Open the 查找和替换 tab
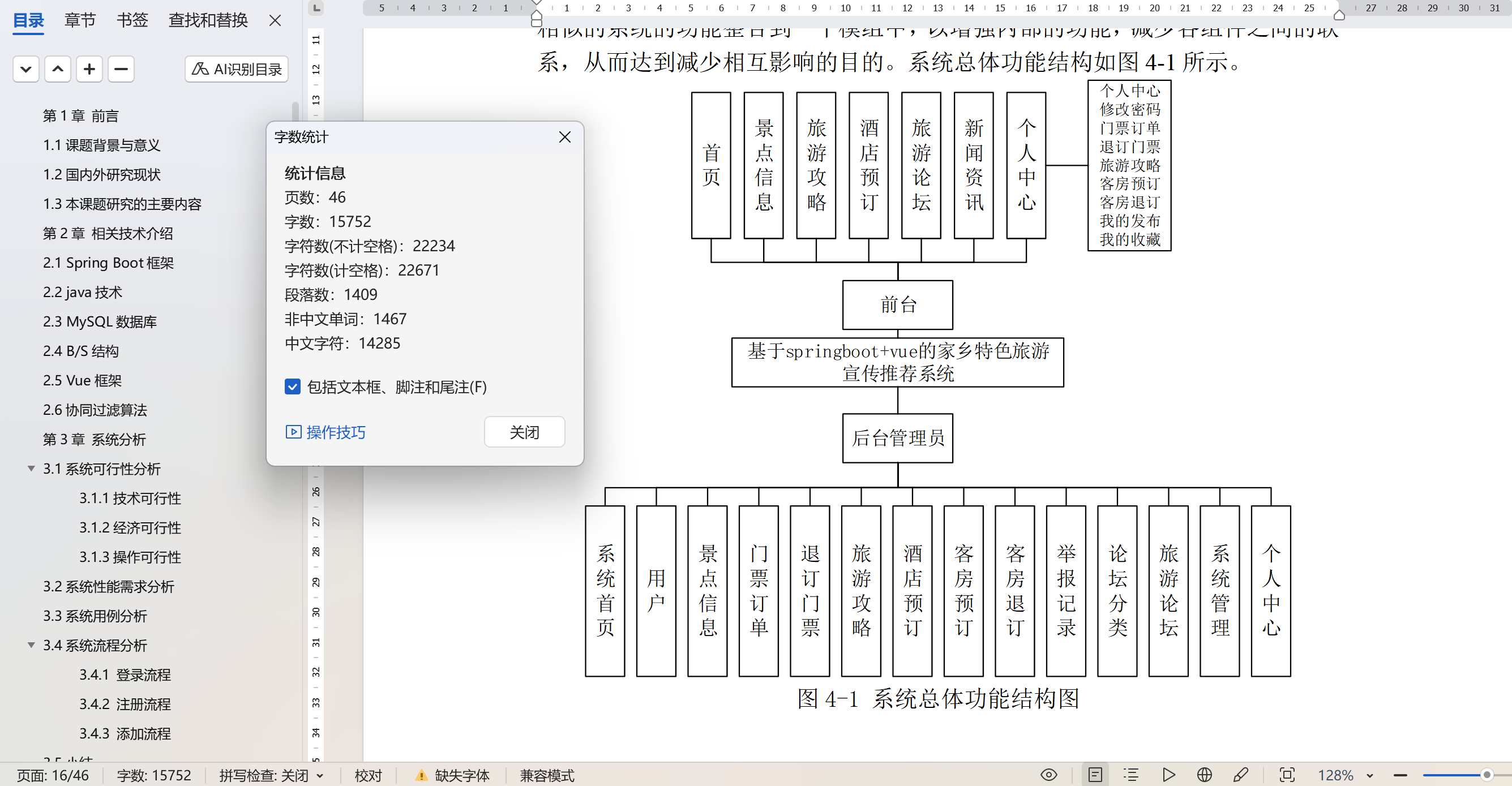Image resolution: width=1512 pixels, height=786 pixels. click(x=208, y=20)
